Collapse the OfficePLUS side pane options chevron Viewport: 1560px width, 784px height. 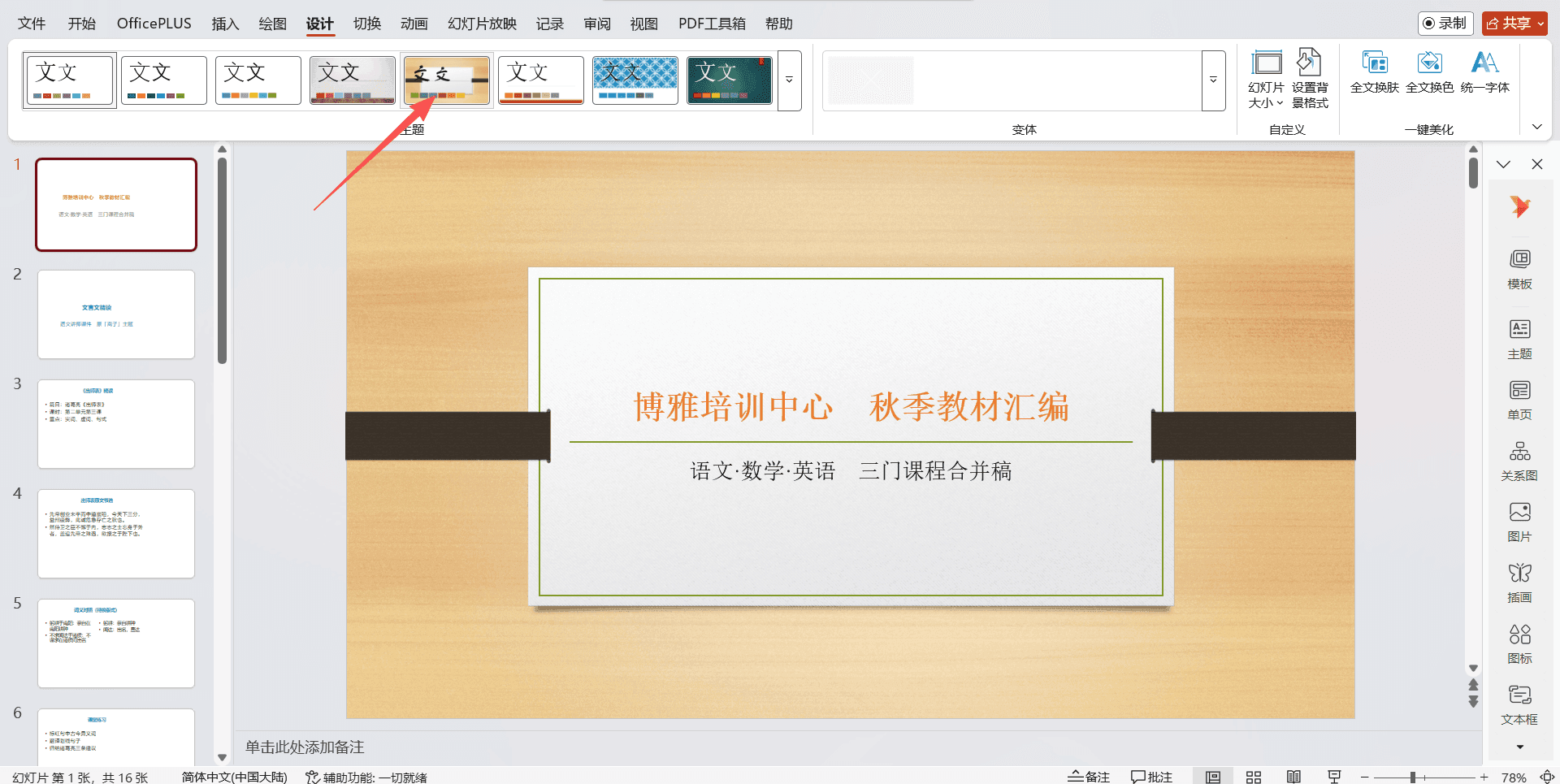click(x=1504, y=164)
